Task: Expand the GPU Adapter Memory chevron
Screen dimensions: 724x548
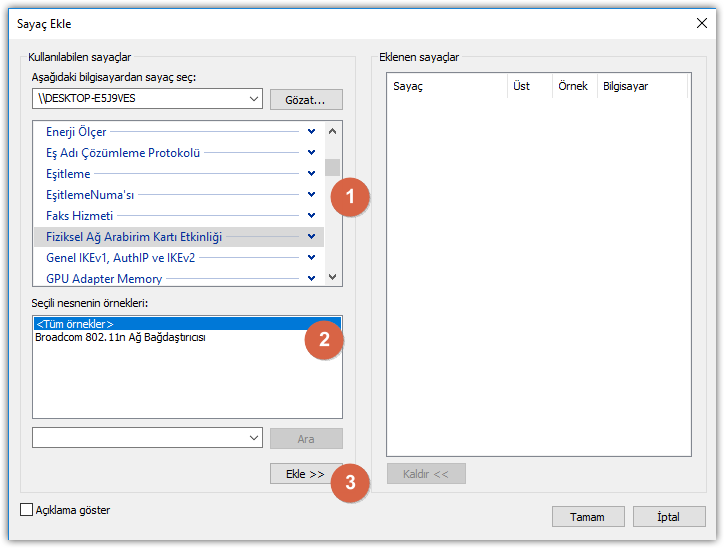Action: pyautogui.click(x=312, y=278)
